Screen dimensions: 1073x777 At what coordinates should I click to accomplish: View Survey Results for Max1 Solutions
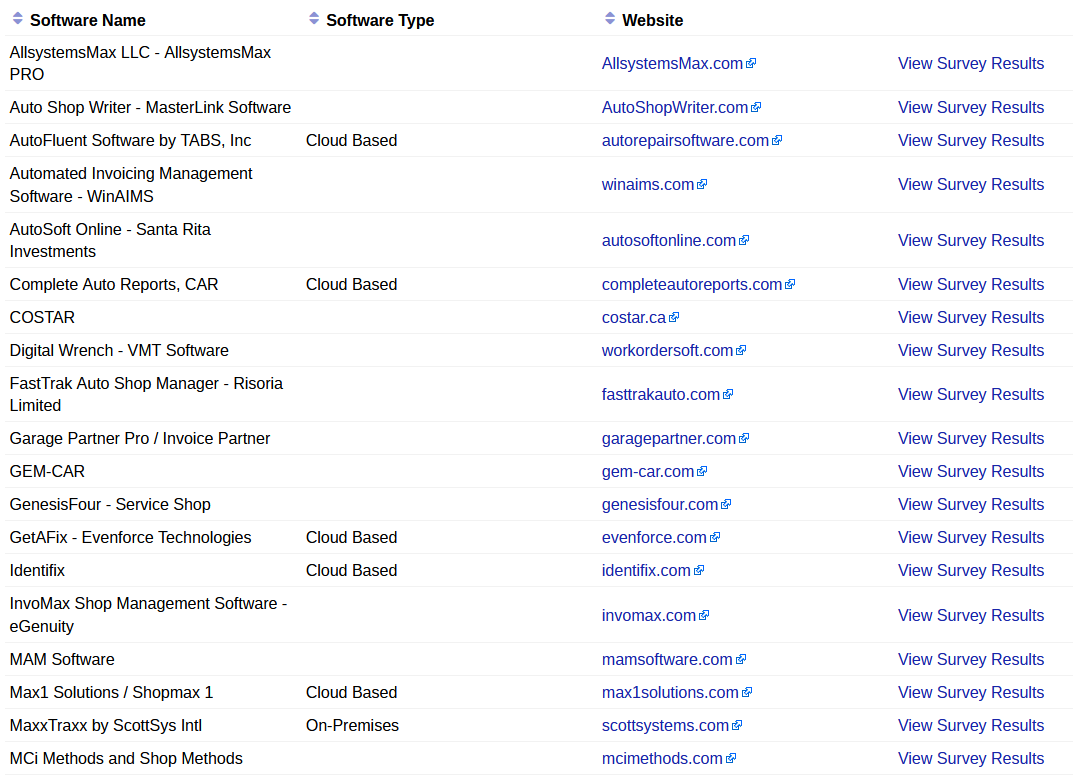tap(970, 692)
